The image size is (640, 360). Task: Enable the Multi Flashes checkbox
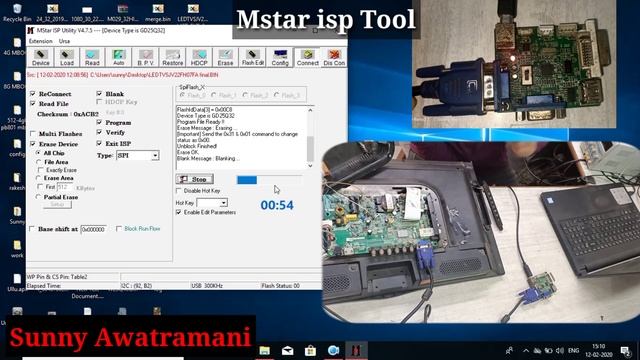(33, 133)
